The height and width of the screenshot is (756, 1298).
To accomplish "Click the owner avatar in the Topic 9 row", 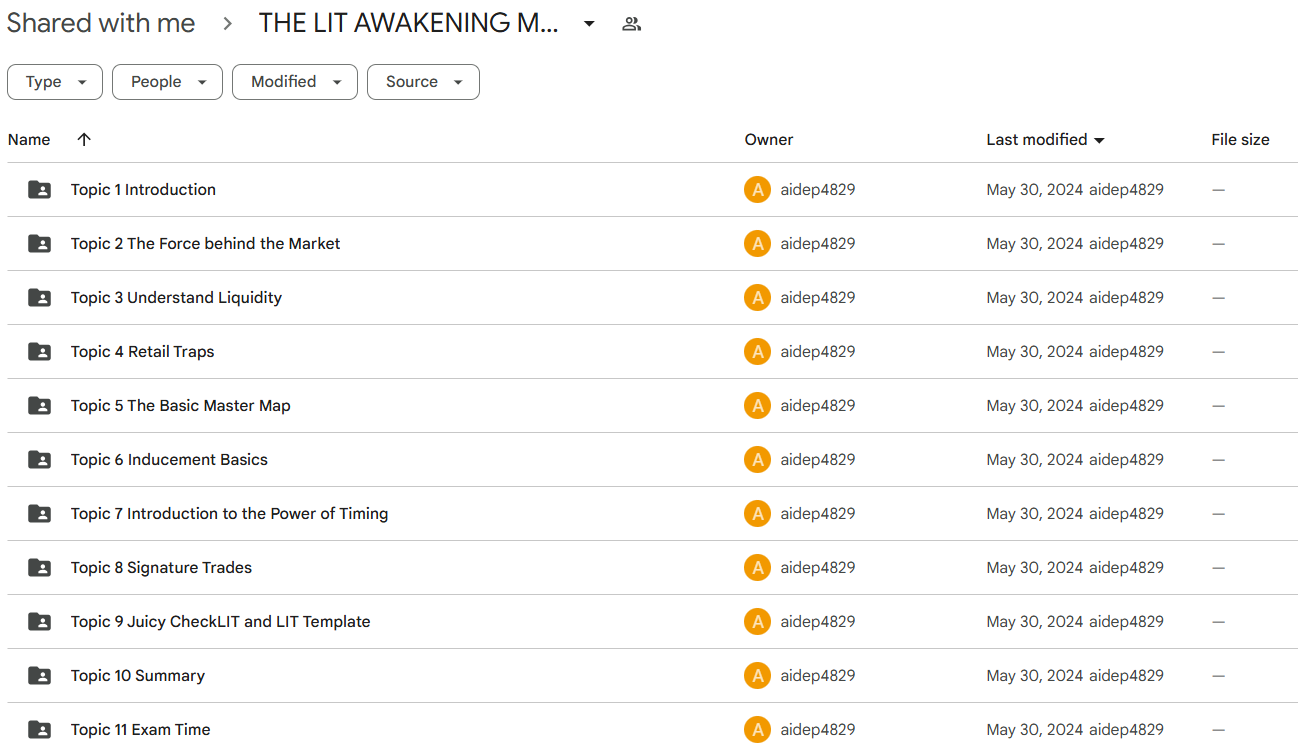I will pos(758,621).
